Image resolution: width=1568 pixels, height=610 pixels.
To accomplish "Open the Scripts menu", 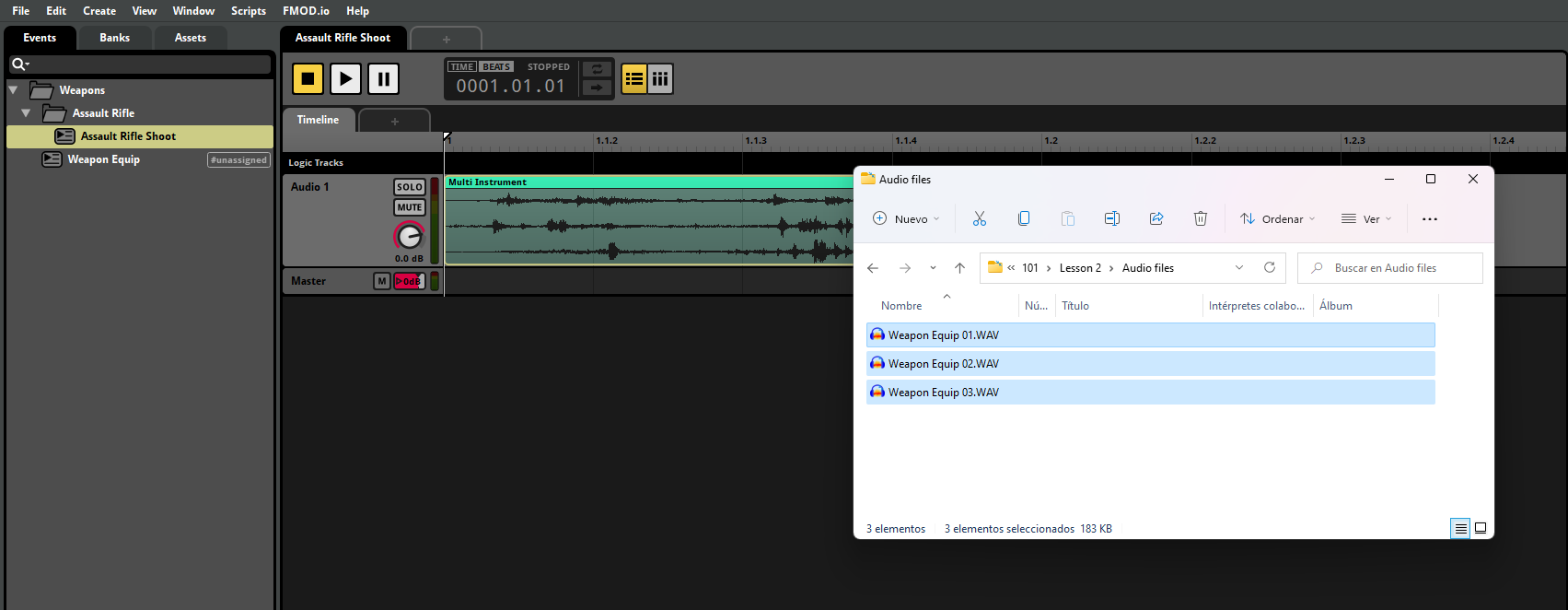I will 249,11.
